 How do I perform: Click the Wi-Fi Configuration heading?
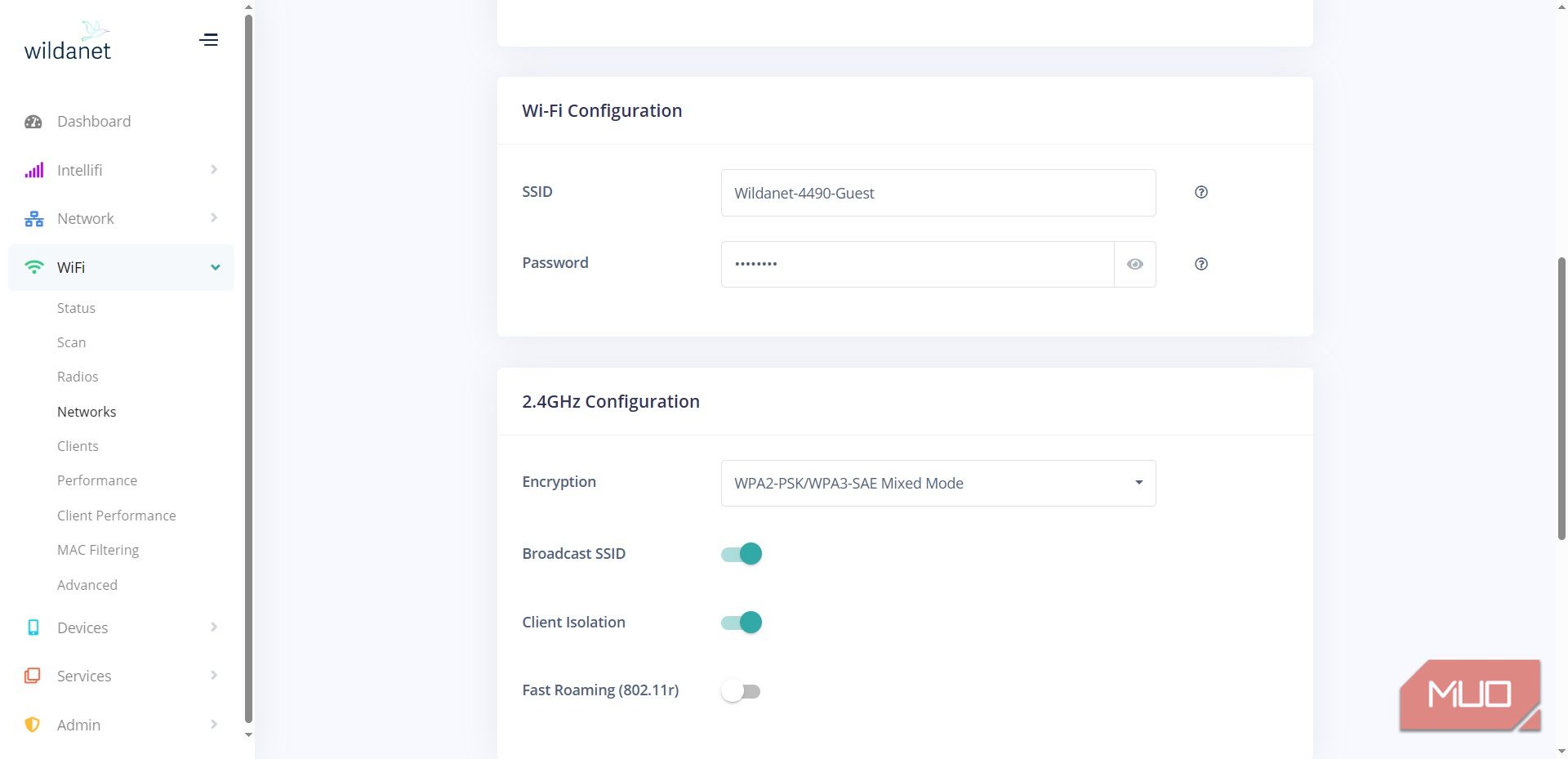[602, 110]
